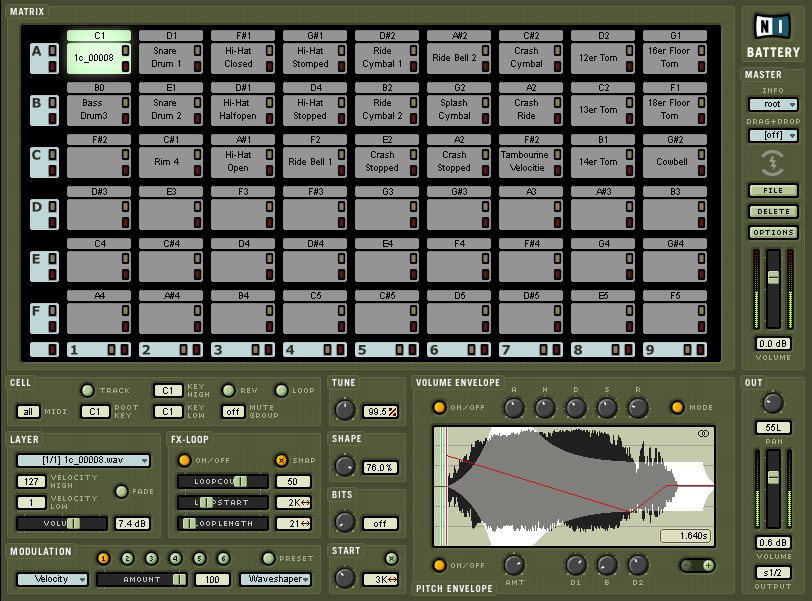Screen dimensions: 812x601
Task: Click the solo LED on Bass Drum3 cell
Action: tap(125, 102)
